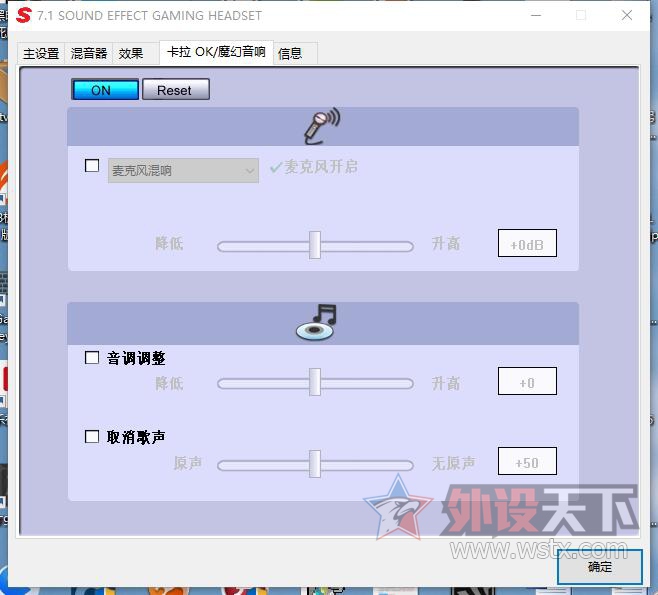Screen dimensions: 658x595
Task: Click the +50 vocal value field
Action: [x=527, y=461]
